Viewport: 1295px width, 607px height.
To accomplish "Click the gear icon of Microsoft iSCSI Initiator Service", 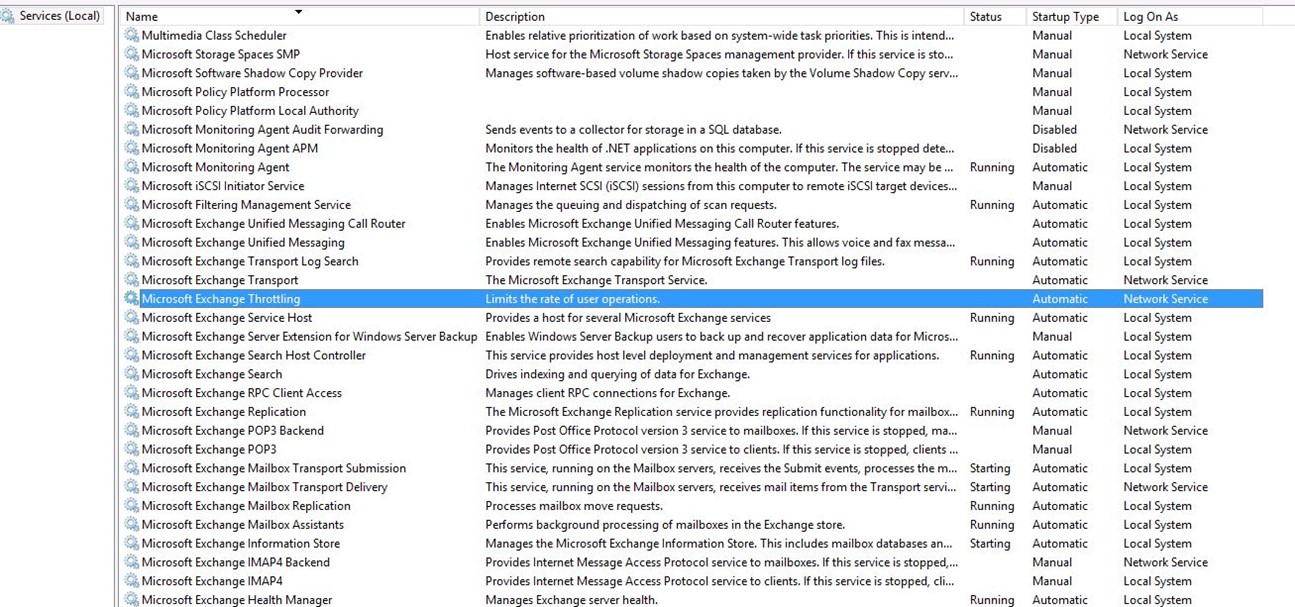I will pos(132,186).
